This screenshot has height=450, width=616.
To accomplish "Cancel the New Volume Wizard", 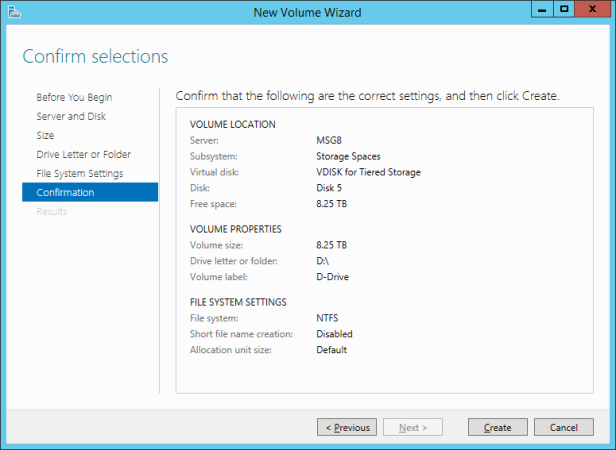I will pos(564,427).
